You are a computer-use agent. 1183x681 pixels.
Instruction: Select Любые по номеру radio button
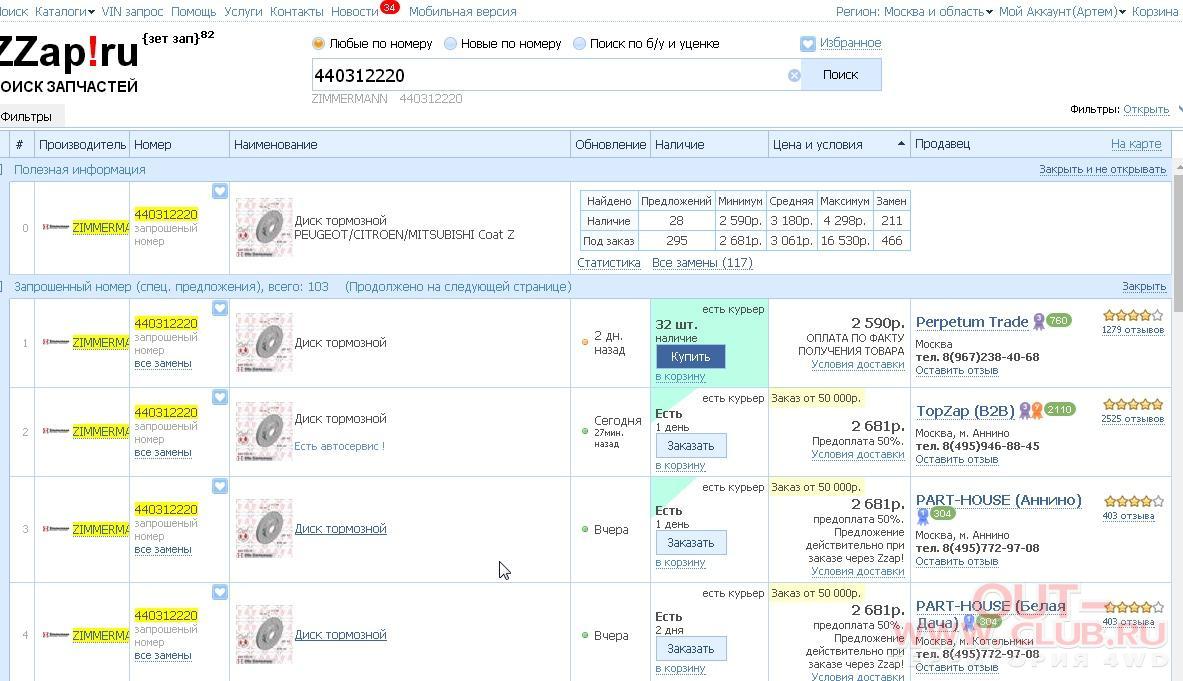318,44
